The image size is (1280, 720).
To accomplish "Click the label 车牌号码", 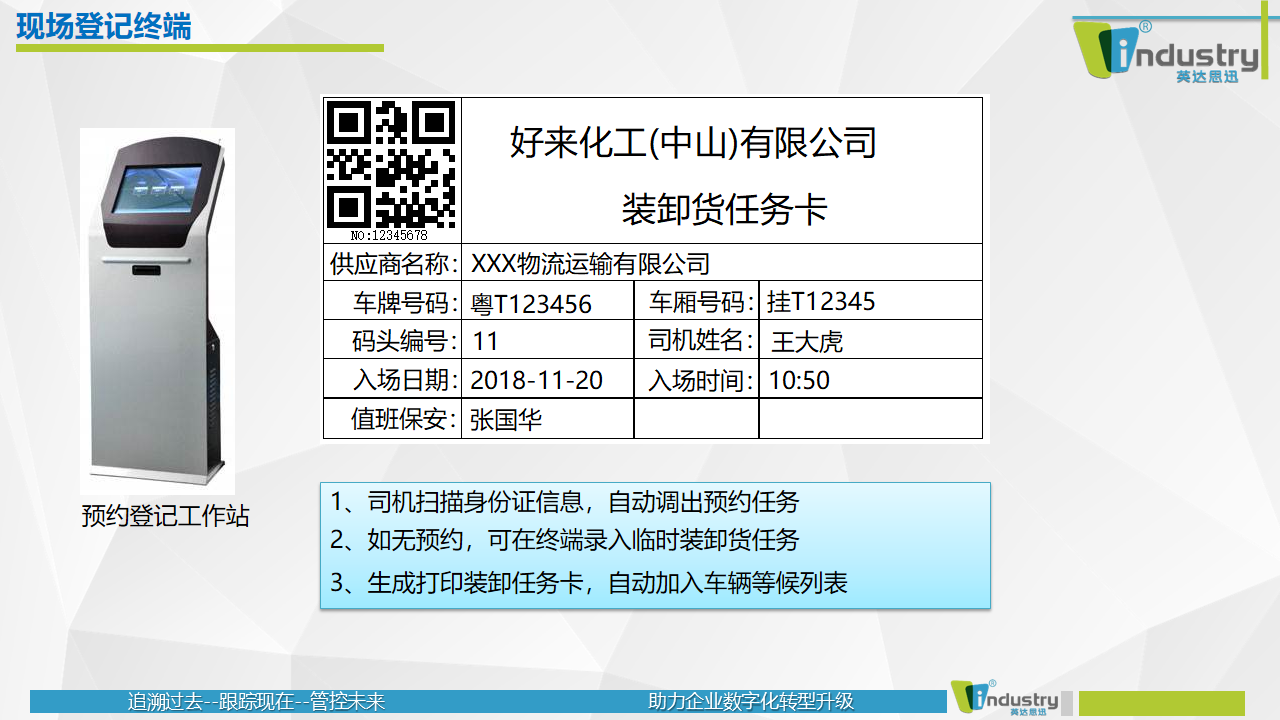I will 405,302.
